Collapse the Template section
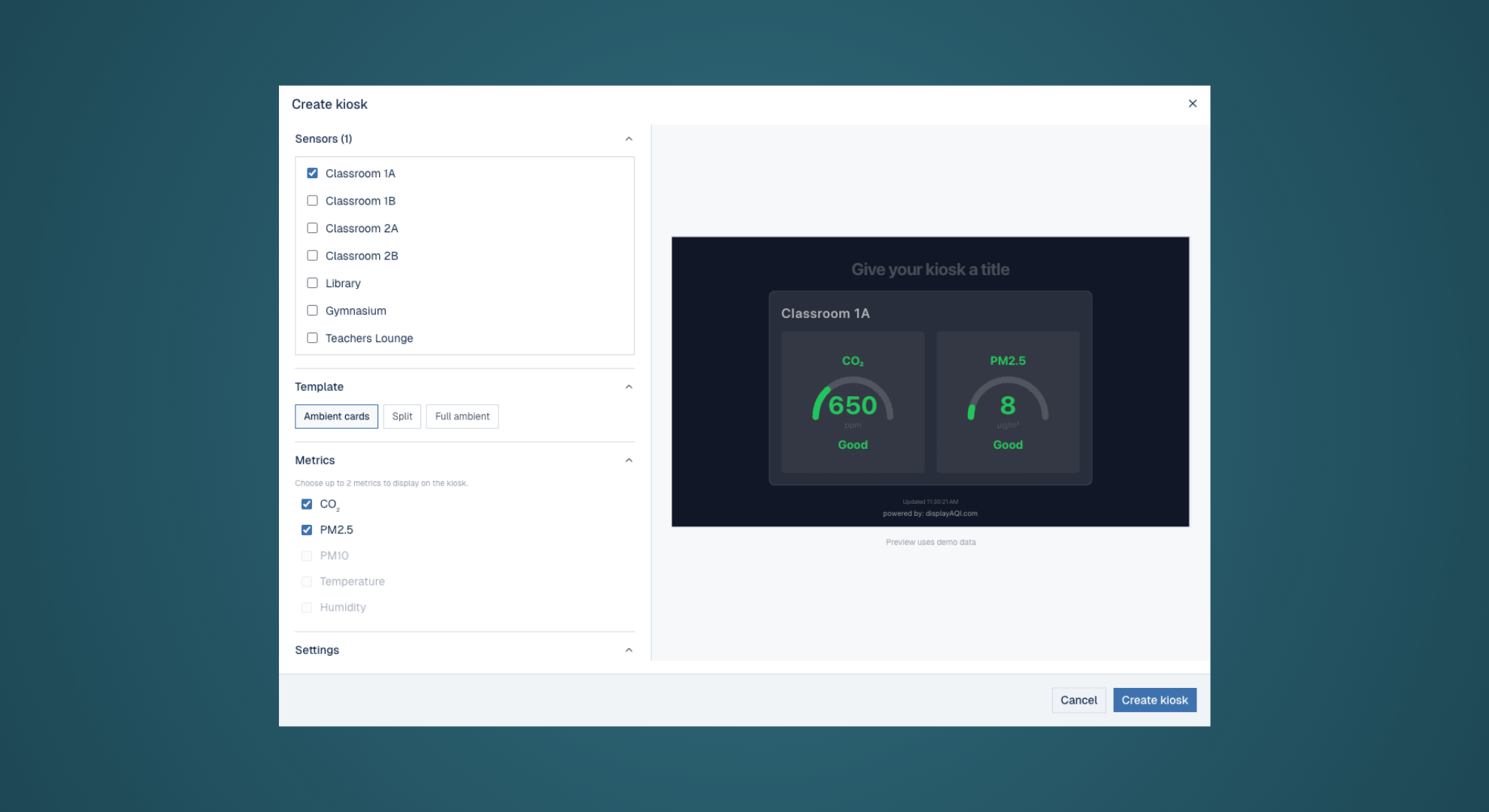Screen dimensions: 1489x812 pos(629,386)
